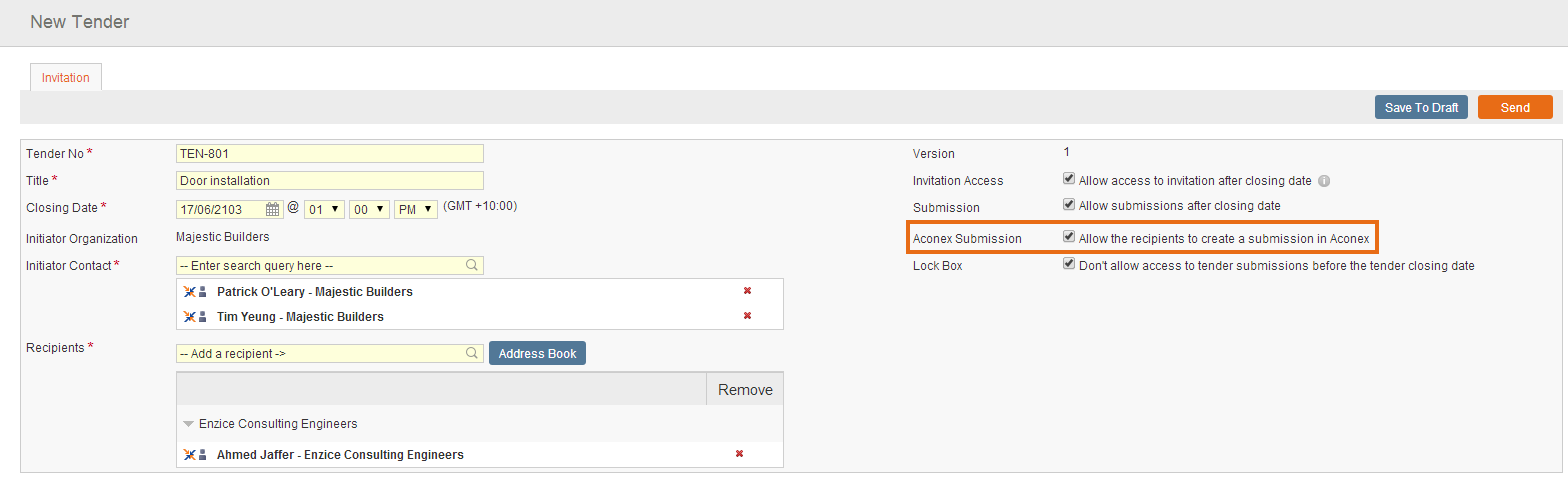The image size is (1568, 478).
Task: Click search icon in Recipients field
Action: point(472,353)
